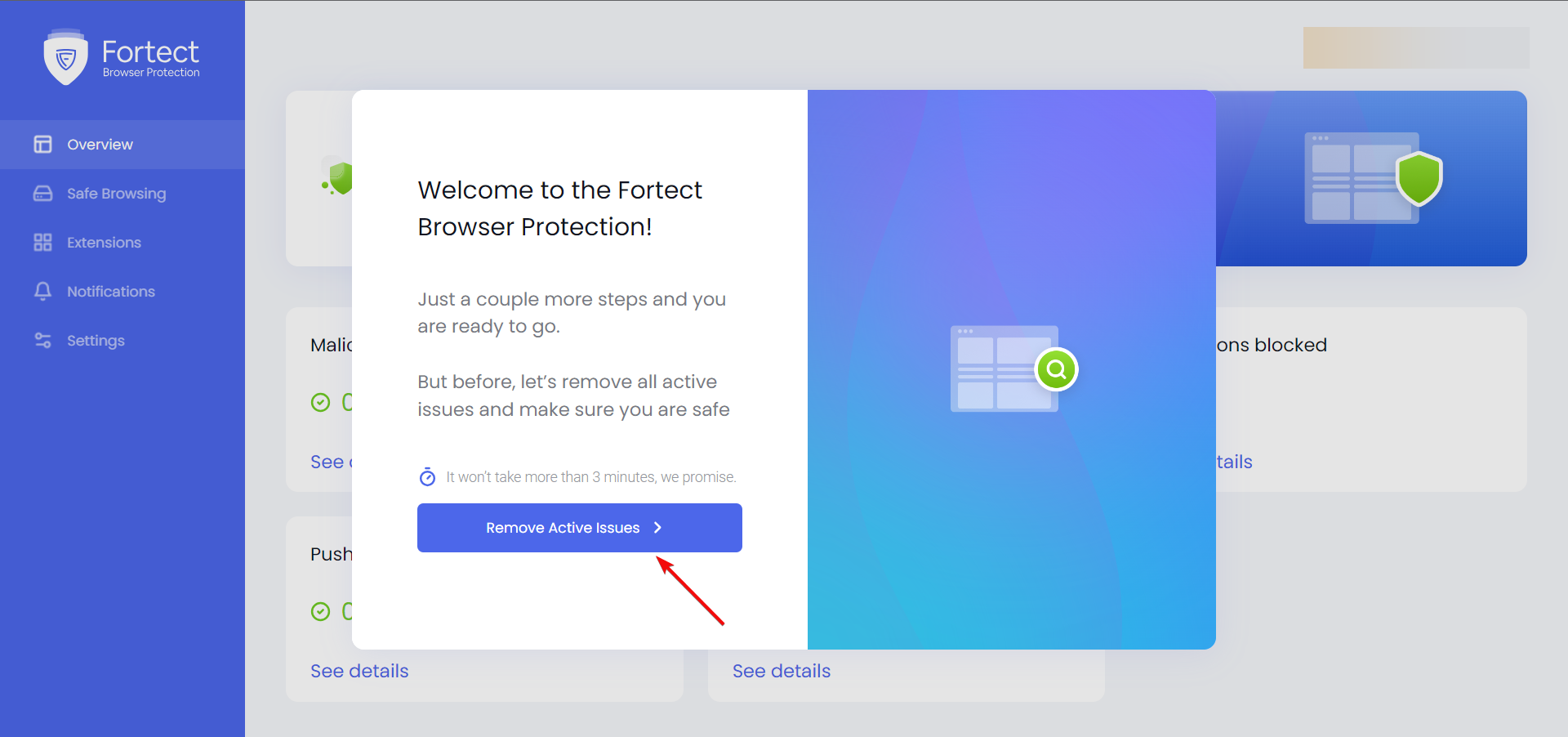Click the arrow chevron on Remove Active Issues
The width and height of the screenshot is (1568, 737).
[x=657, y=528]
